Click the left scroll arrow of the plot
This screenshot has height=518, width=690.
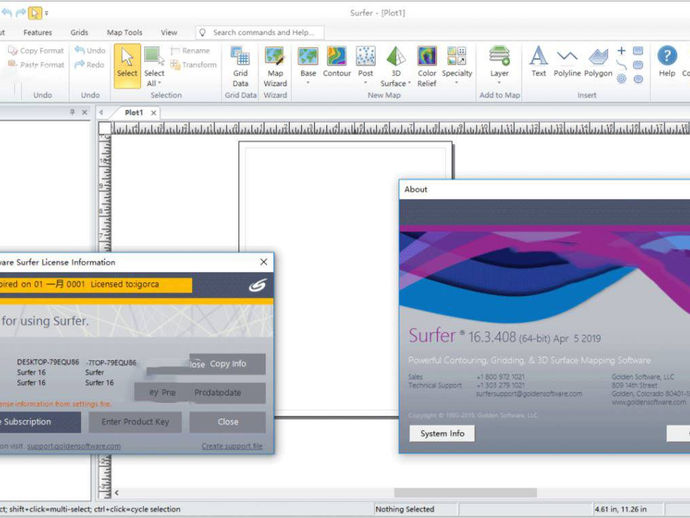(117, 492)
